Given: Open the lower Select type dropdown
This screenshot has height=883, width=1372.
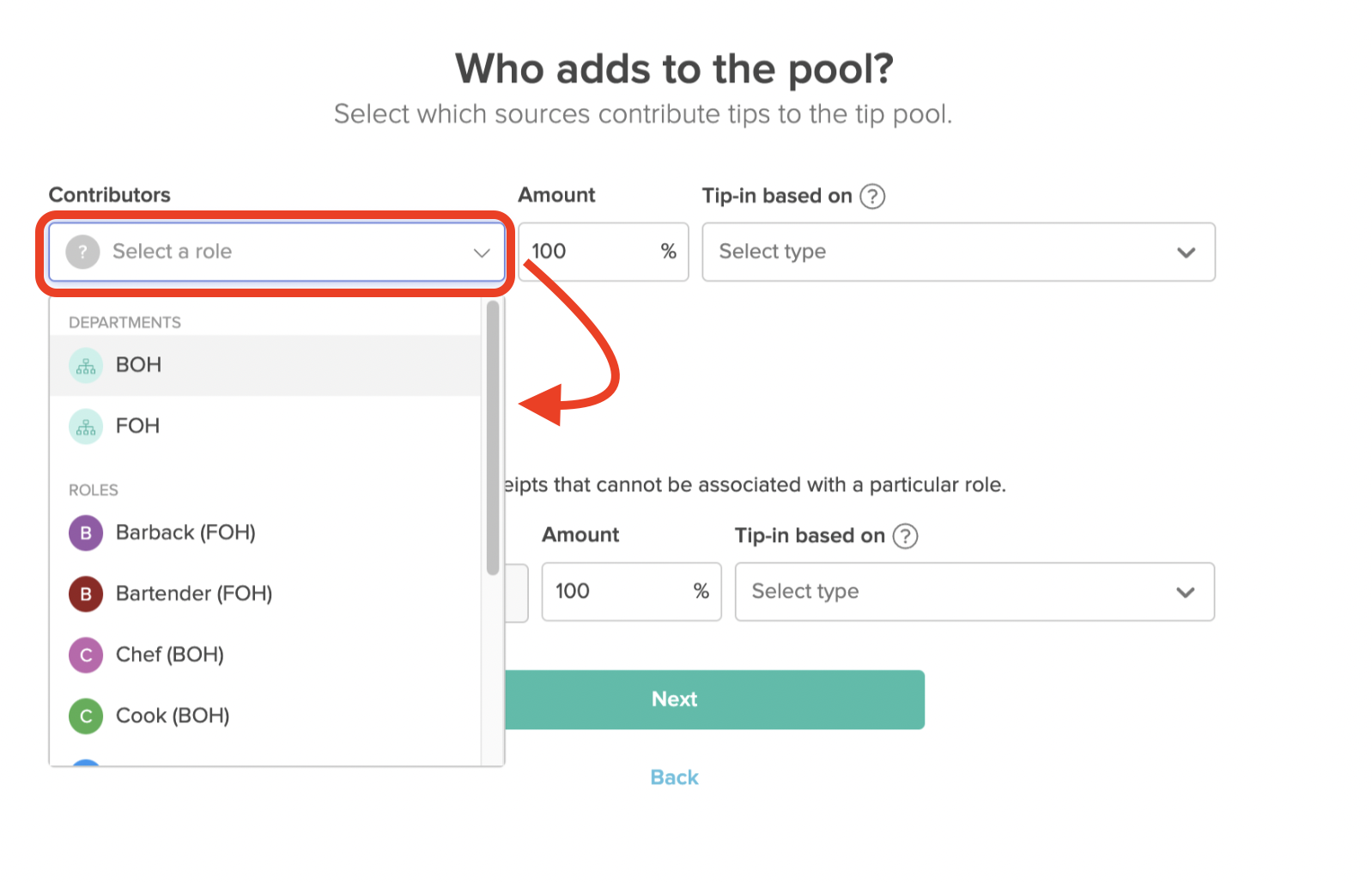Looking at the screenshot, I should 974,592.
